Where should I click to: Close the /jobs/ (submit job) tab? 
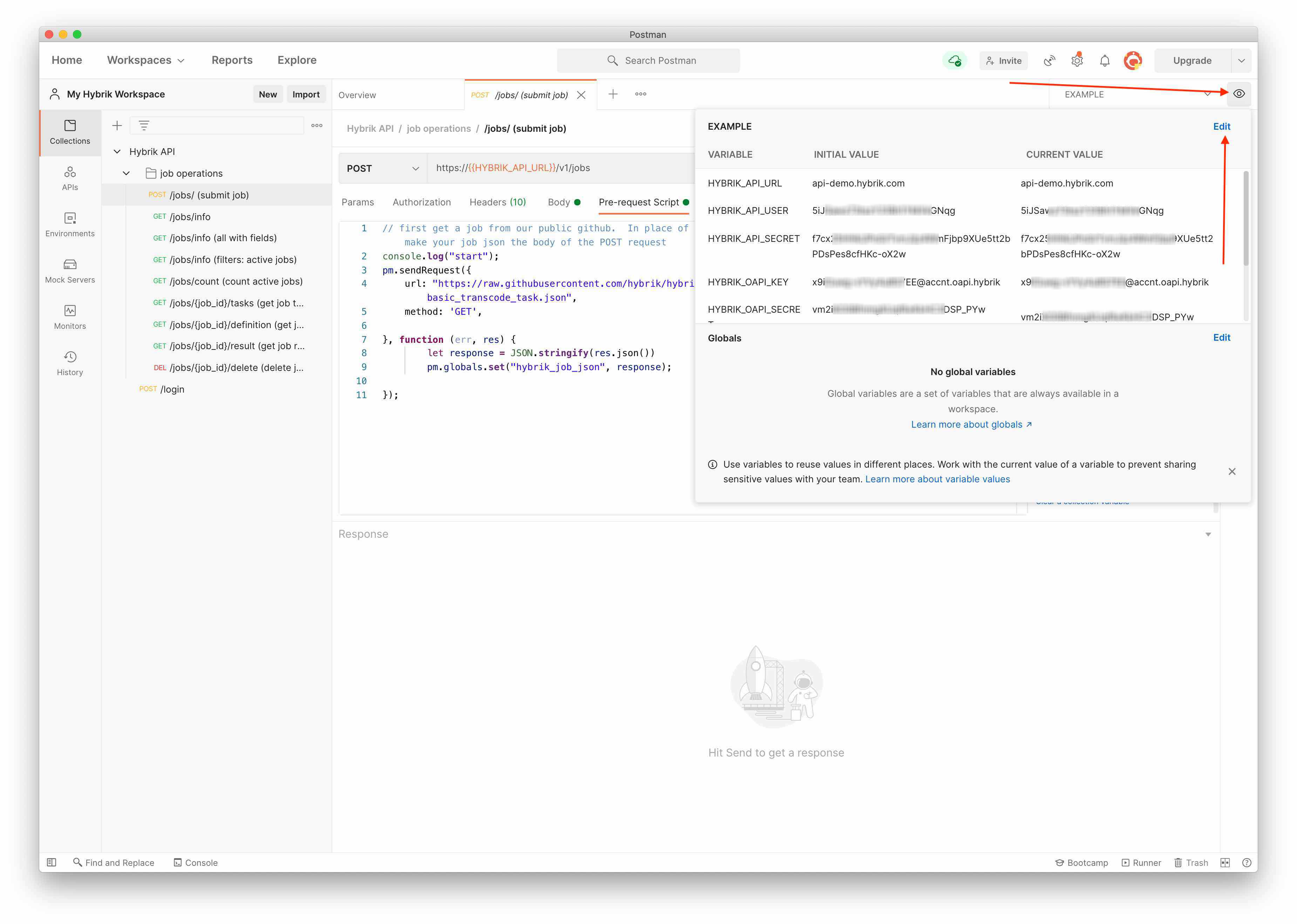[x=582, y=95]
